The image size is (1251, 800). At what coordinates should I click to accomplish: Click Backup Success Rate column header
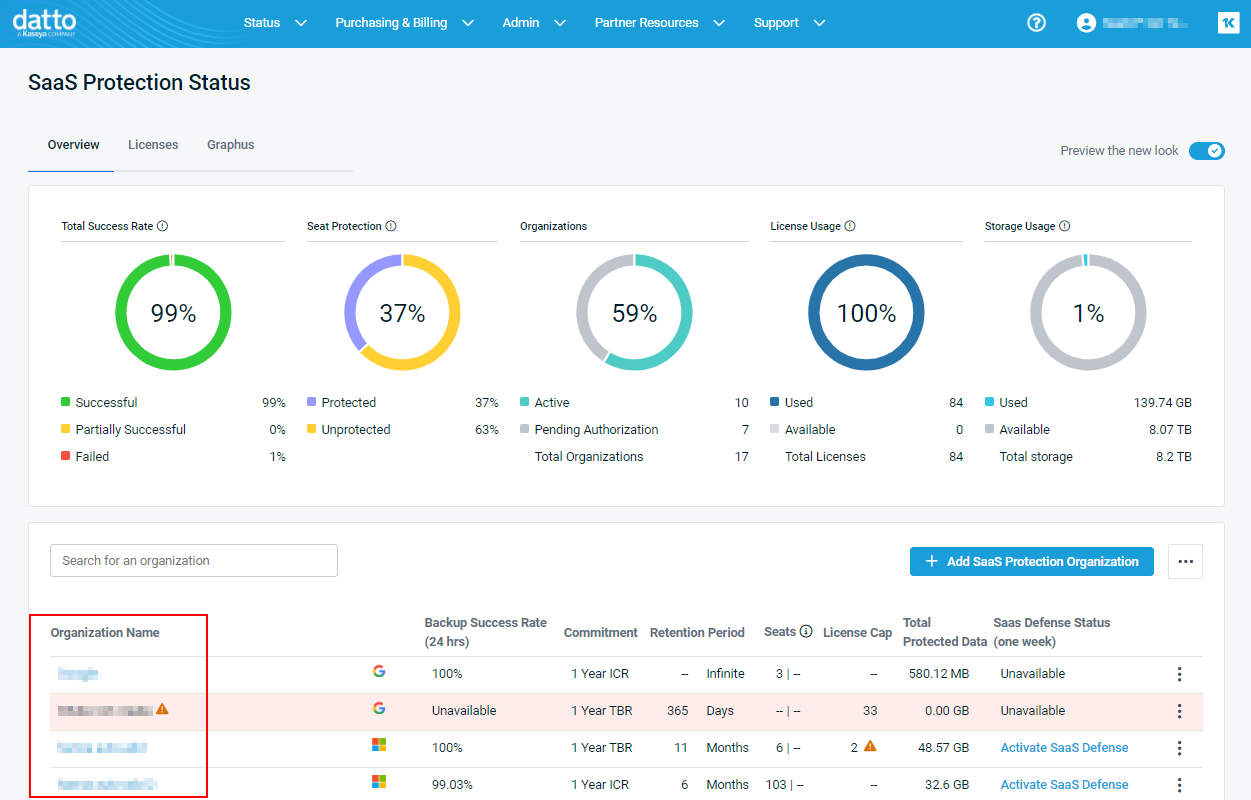point(485,632)
